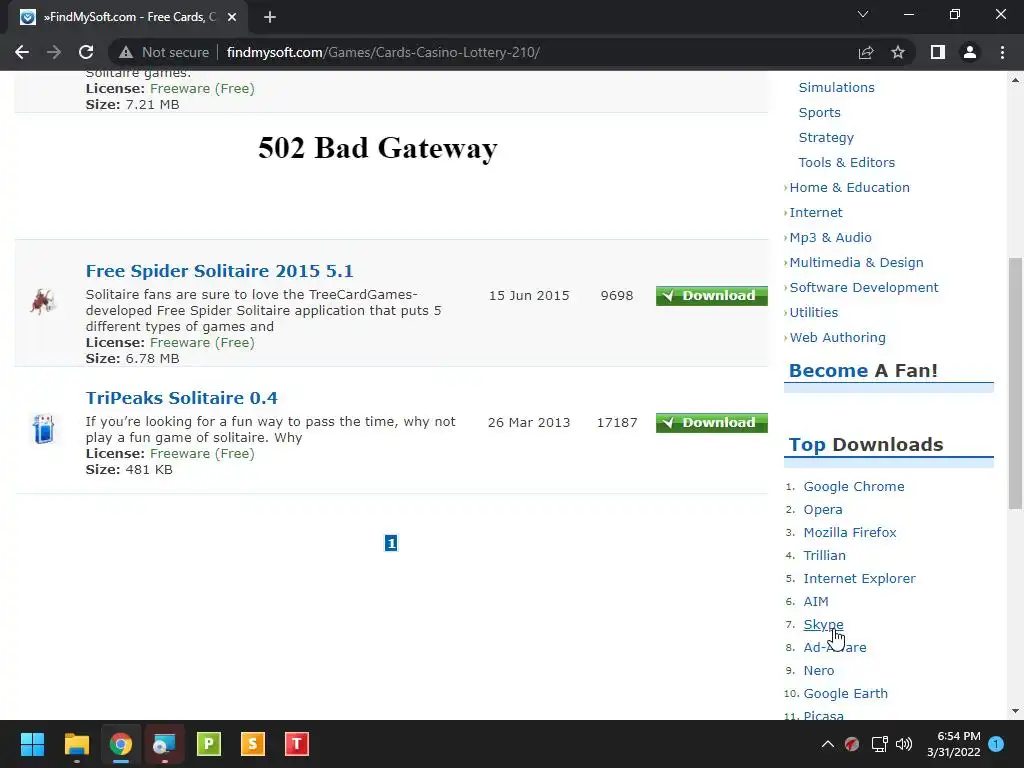Go back with the browser back arrow
This screenshot has width=1024, height=768.
coord(22,52)
